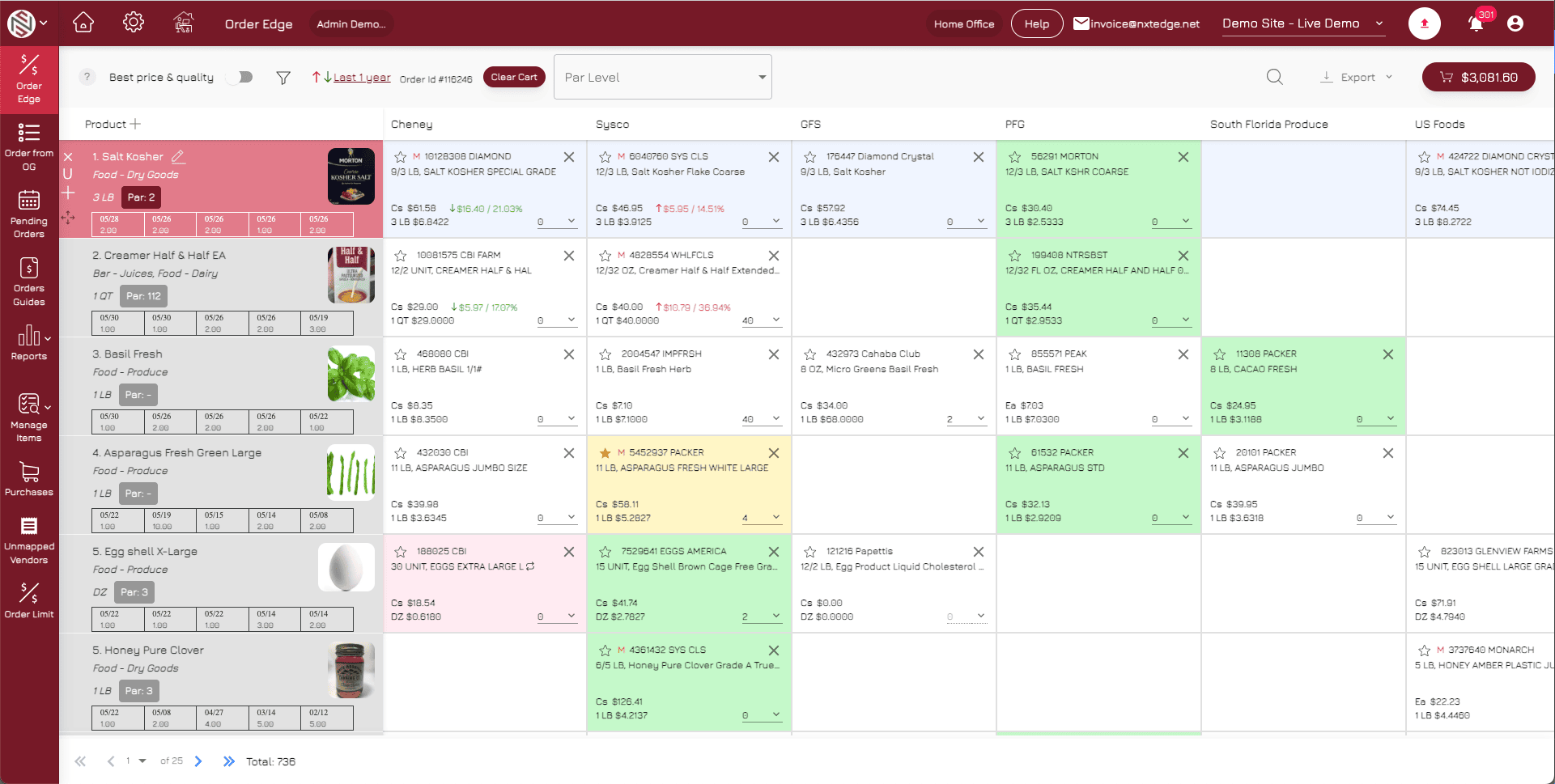Open the cart showing $3,081.60
Screen dimensions: 1555x784
(x=1478, y=77)
